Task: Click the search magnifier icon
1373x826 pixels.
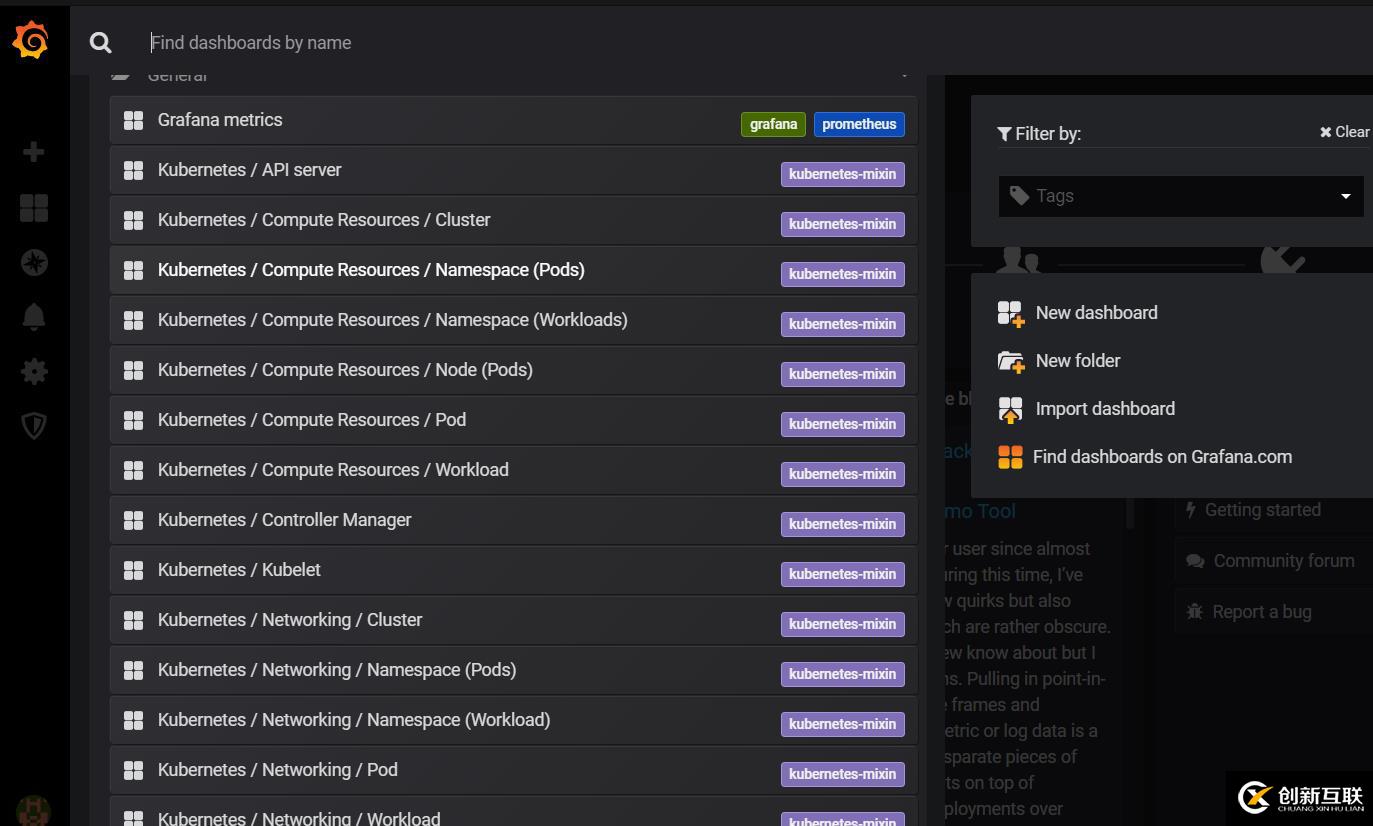Action: (x=100, y=42)
